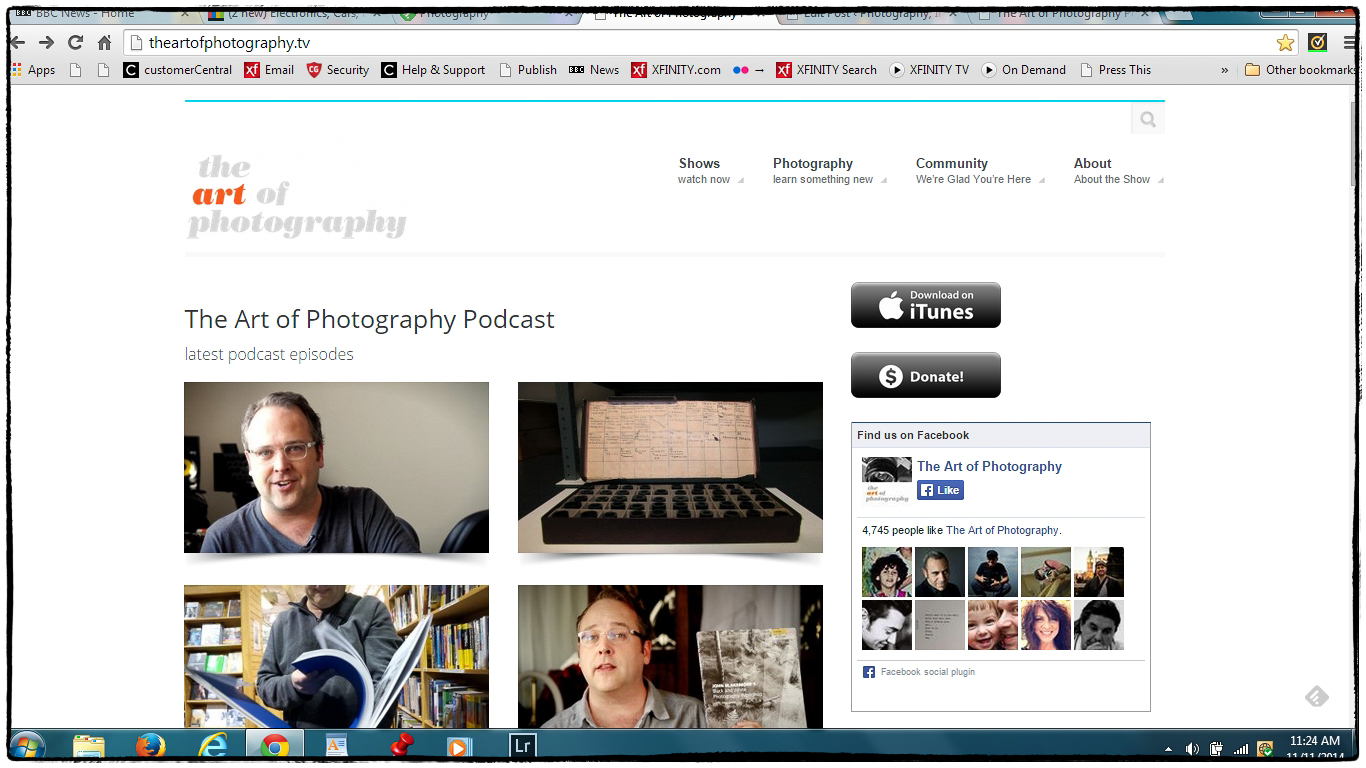Open the lens case podcast episode thumbnail

click(670, 467)
